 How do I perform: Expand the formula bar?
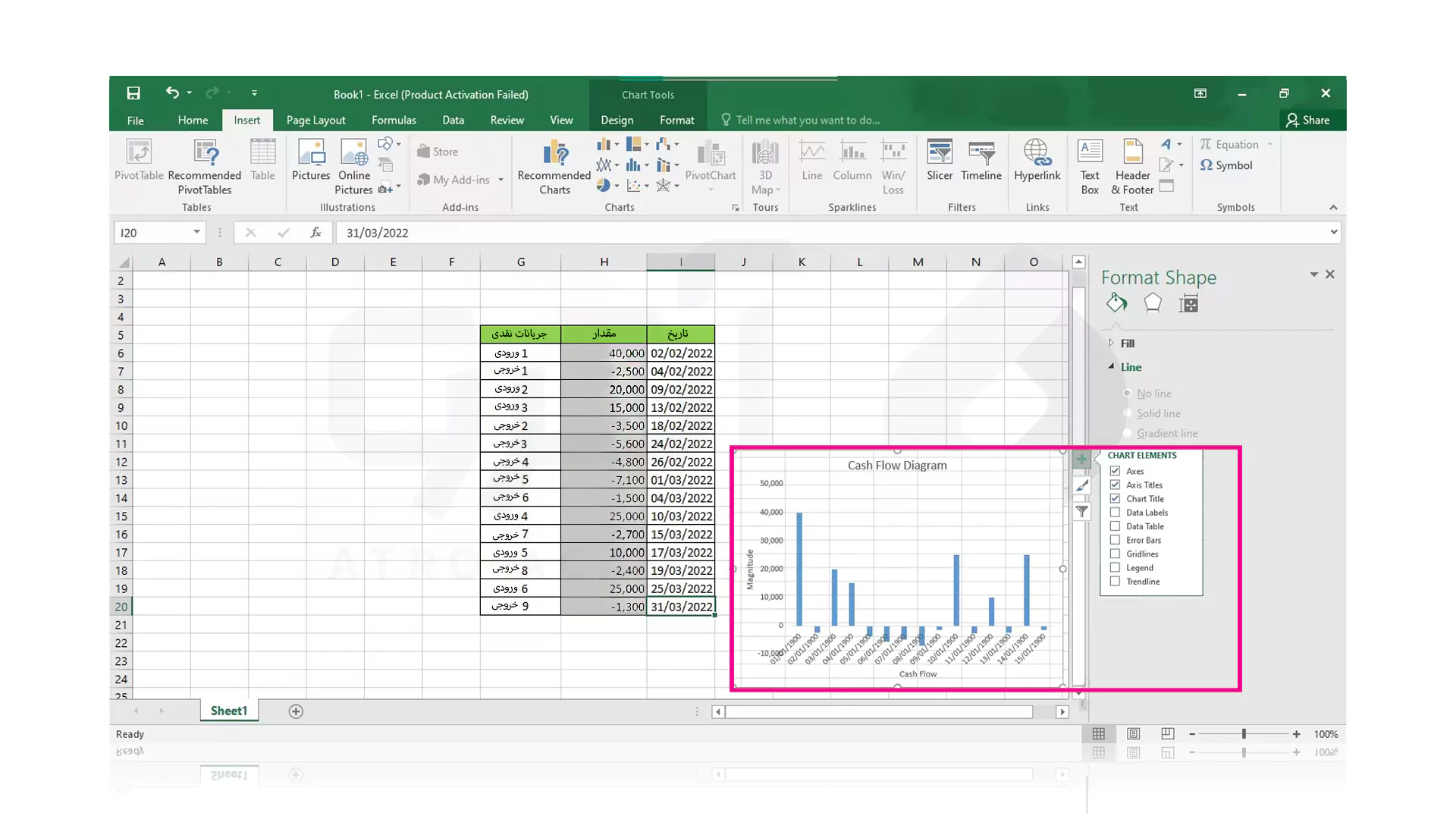tap(1333, 232)
